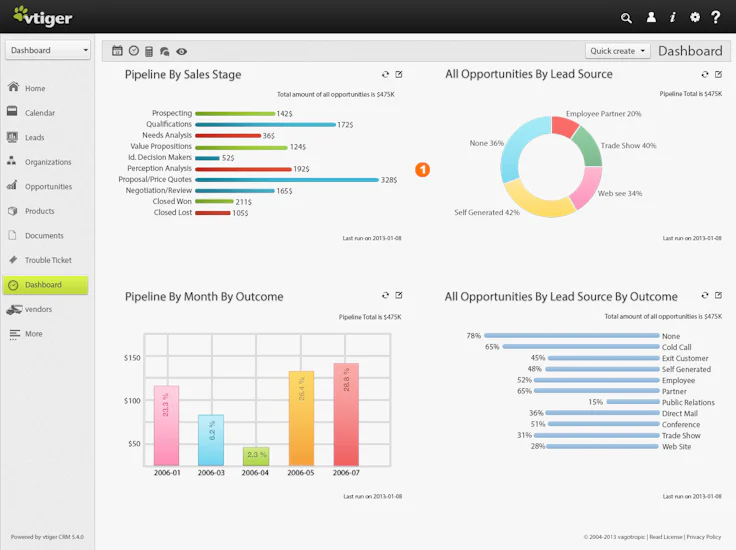Click the red 2006-07 bar
736x550 pixels.
tap(346, 414)
